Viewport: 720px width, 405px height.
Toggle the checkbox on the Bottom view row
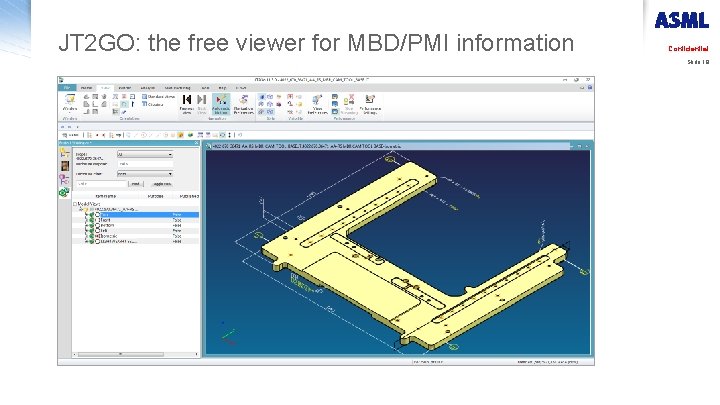pyautogui.click(x=98, y=225)
